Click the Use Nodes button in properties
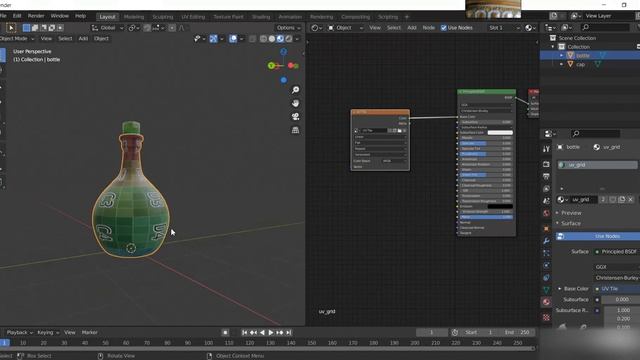Screen dimensions: 640x360 [x=598, y=236]
